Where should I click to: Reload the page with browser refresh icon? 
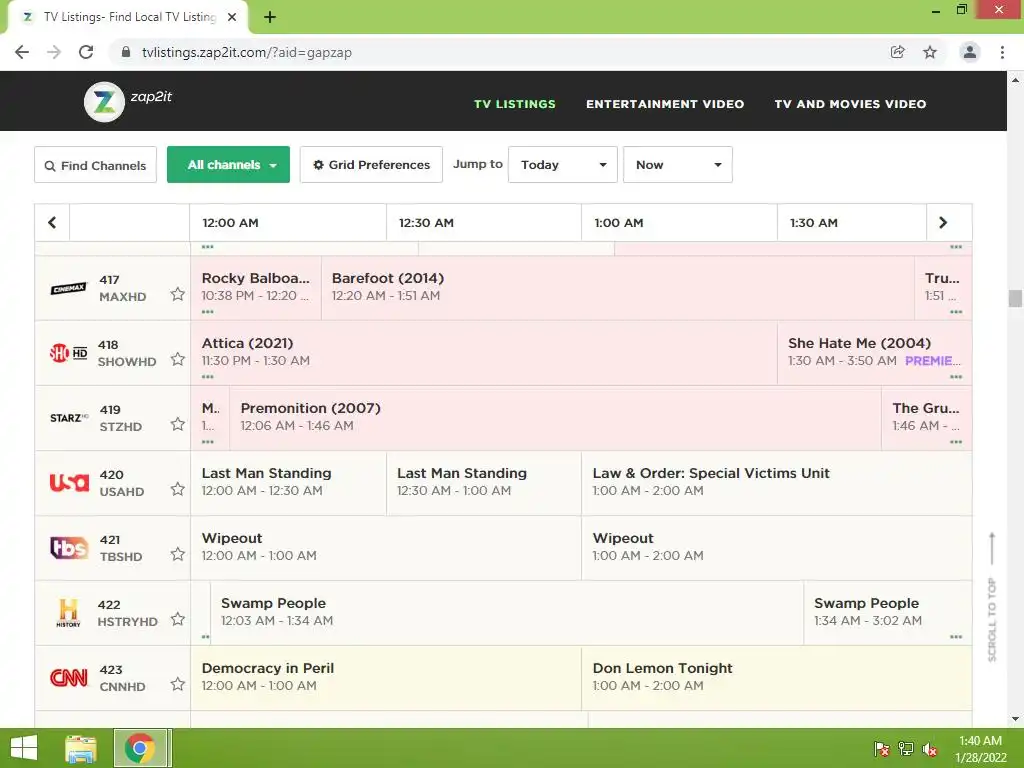86,52
